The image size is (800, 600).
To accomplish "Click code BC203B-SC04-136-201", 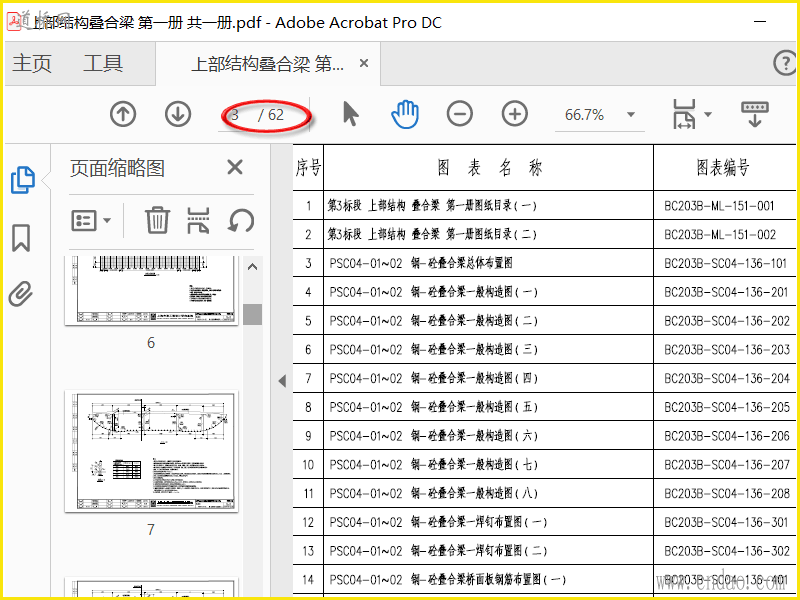I will 726,292.
